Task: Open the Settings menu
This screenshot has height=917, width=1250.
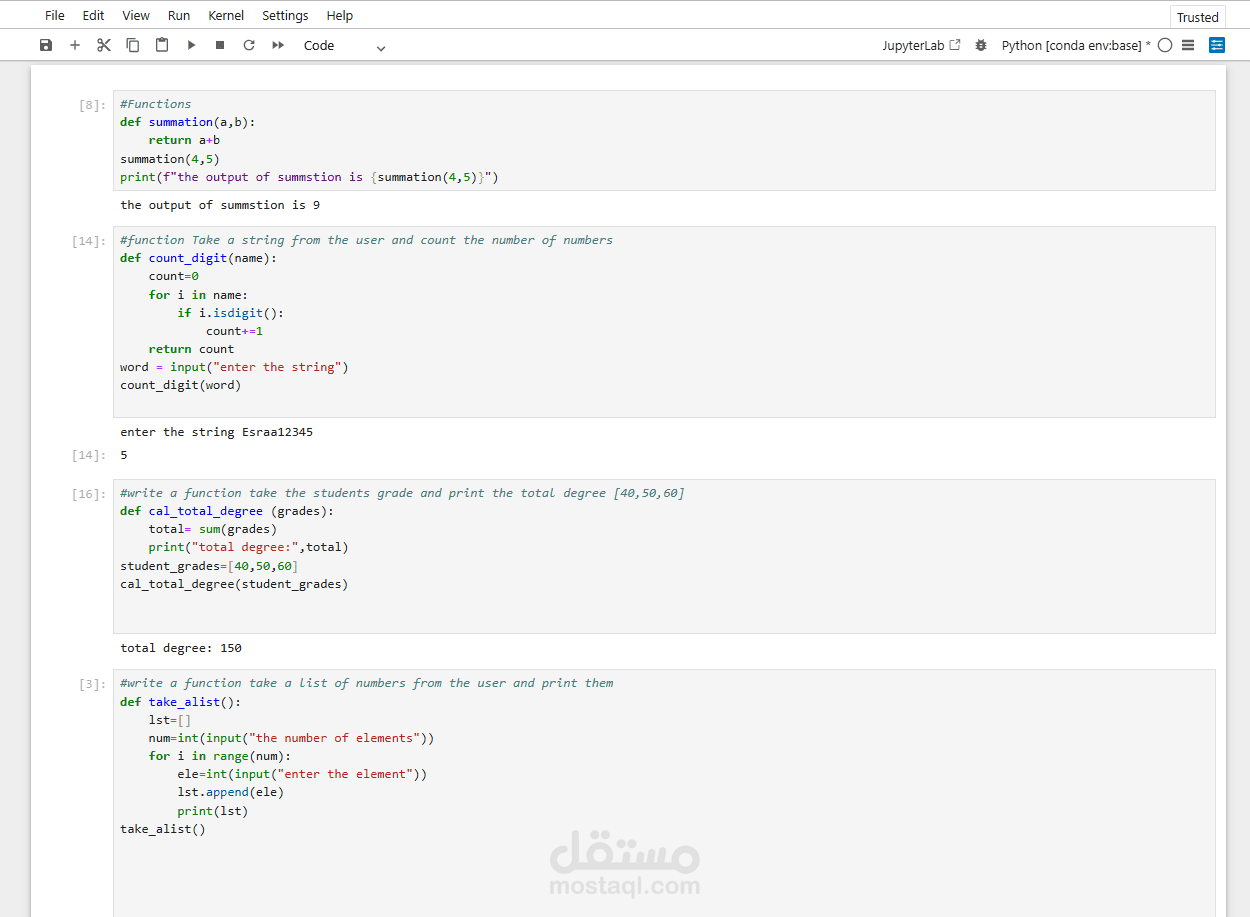Action: tap(285, 15)
